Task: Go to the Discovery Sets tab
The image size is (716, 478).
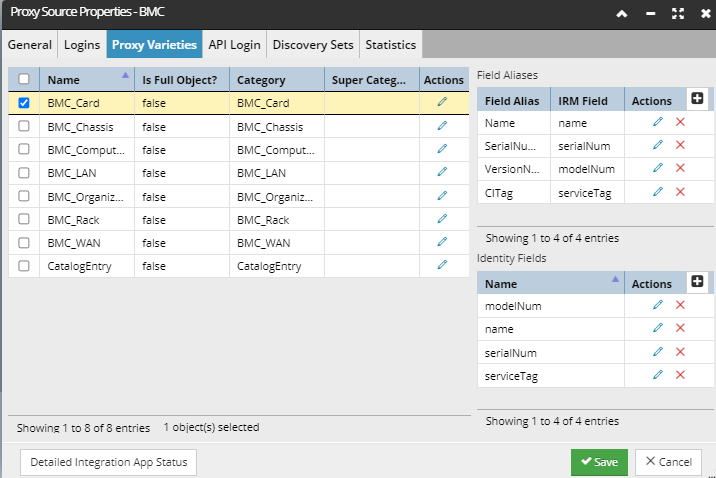Action: coord(313,44)
